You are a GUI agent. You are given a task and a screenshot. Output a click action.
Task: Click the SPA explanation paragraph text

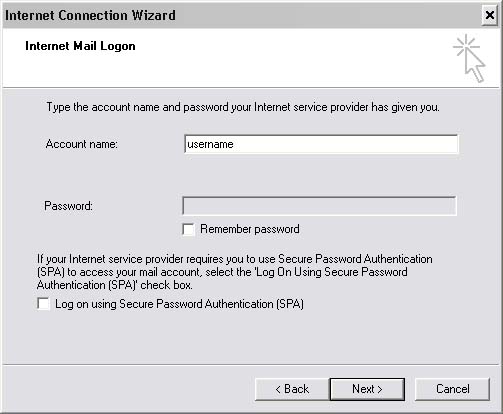pos(235,272)
